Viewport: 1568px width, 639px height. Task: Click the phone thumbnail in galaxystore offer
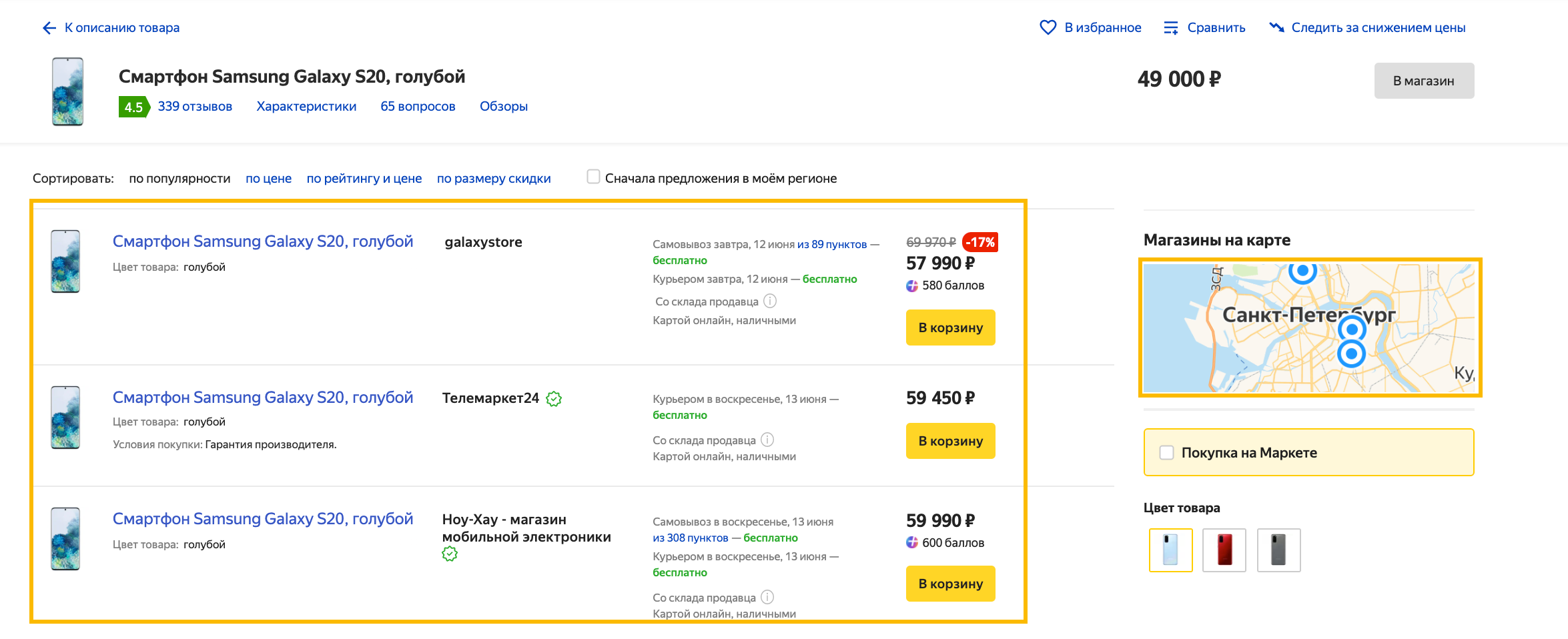(x=65, y=261)
